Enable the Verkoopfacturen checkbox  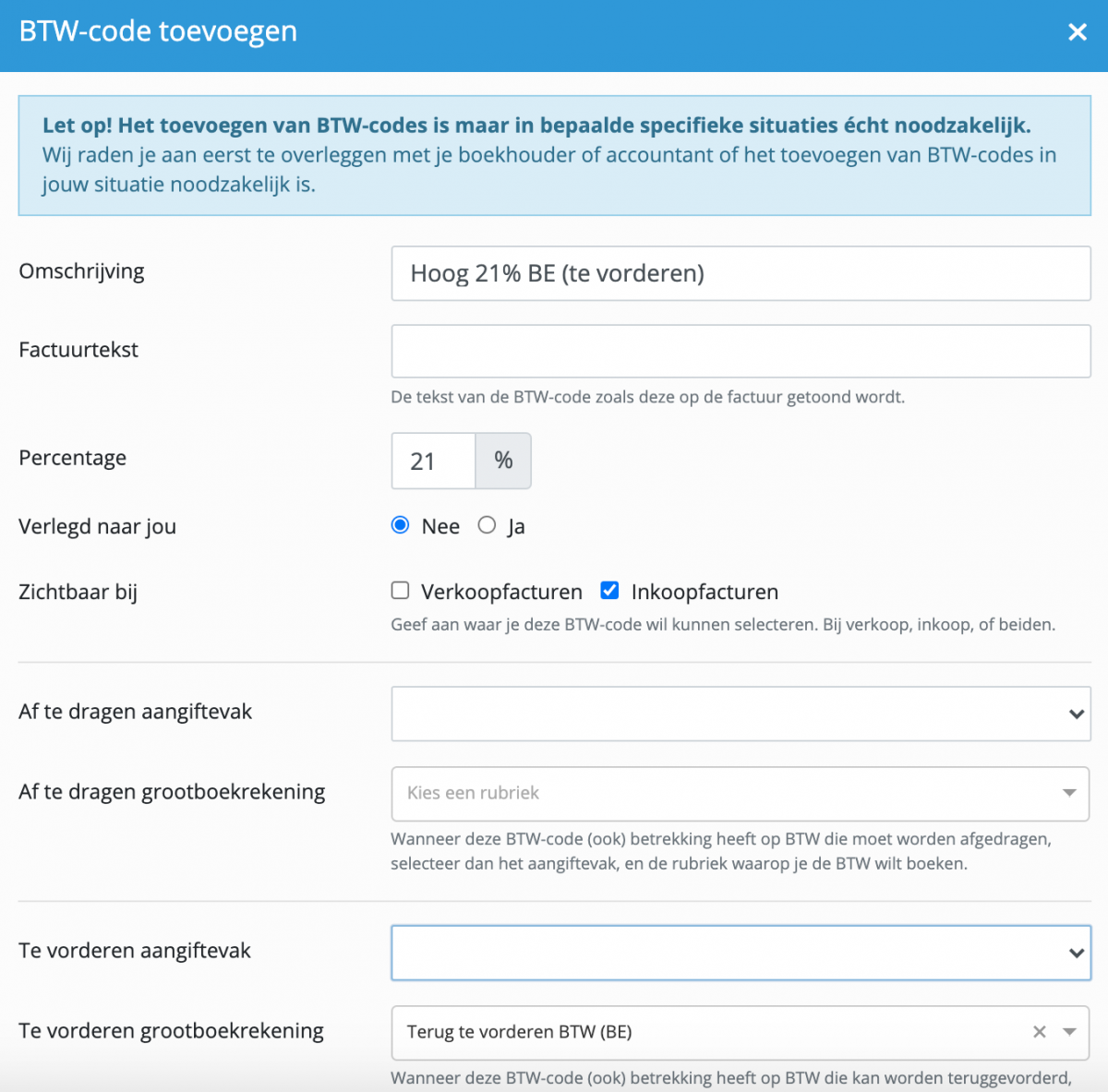click(x=400, y=590)
